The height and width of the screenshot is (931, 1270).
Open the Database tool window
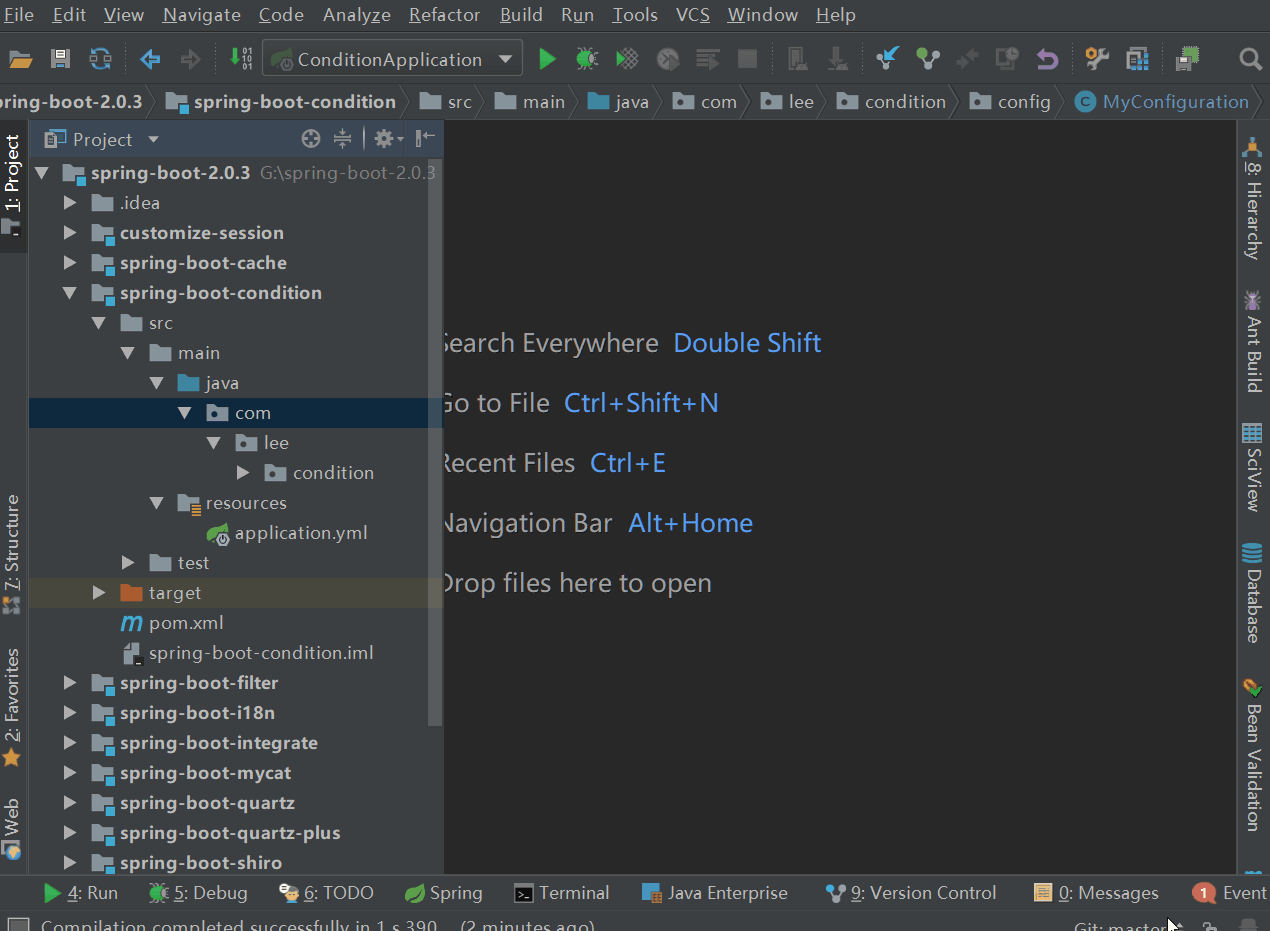[x=1251, y=593]
